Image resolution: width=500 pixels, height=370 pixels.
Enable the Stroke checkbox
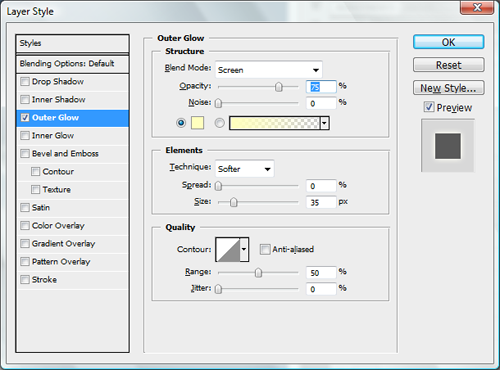25,280
